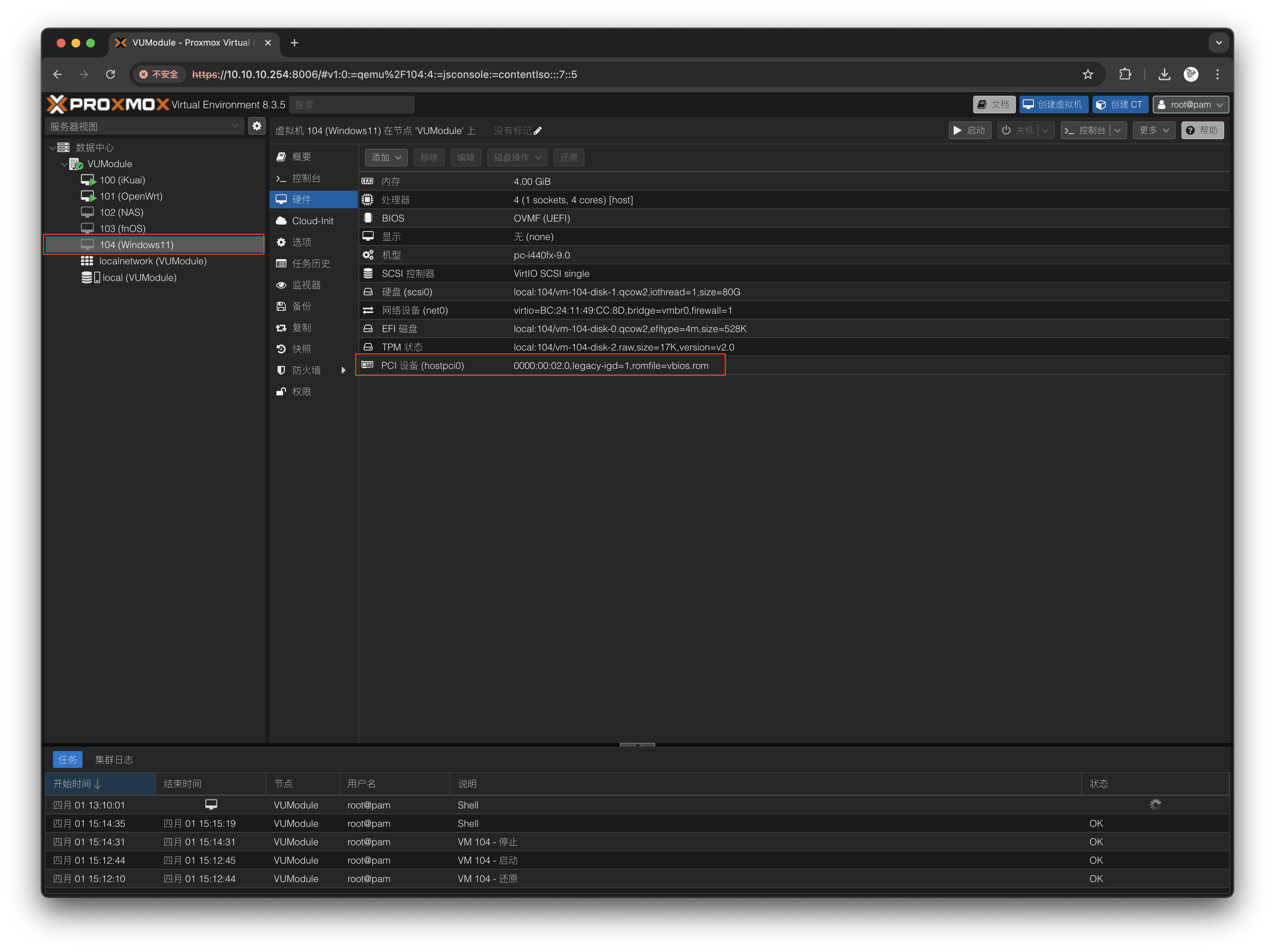Select VM 101 (OpenWrt) in tree
The image size is (1275, 952).
pos(131,196)
